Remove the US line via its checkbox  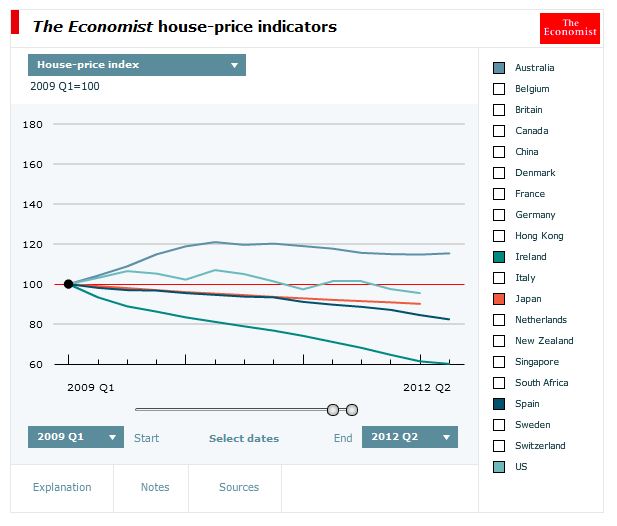[499, 467]
